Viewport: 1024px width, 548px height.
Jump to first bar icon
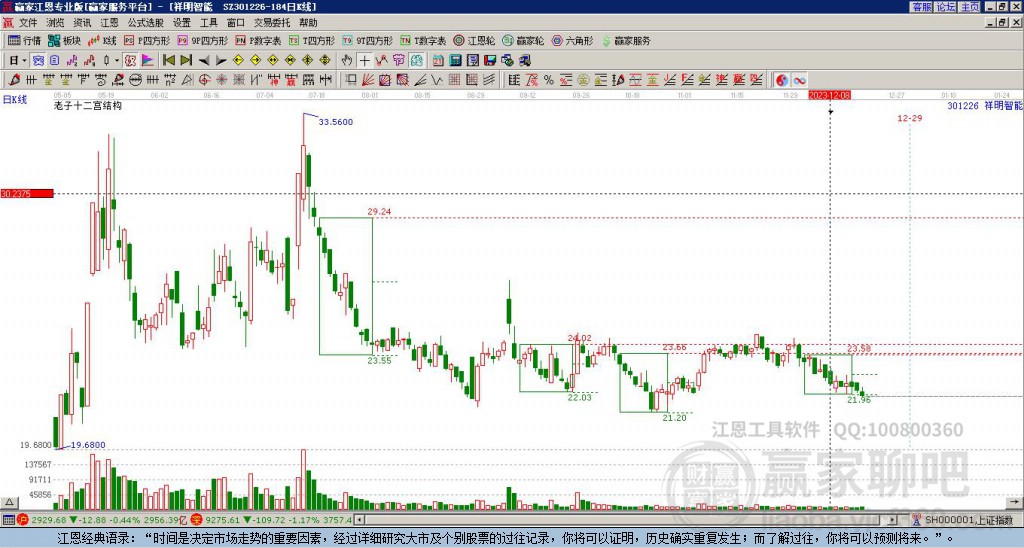coord(168,60)
